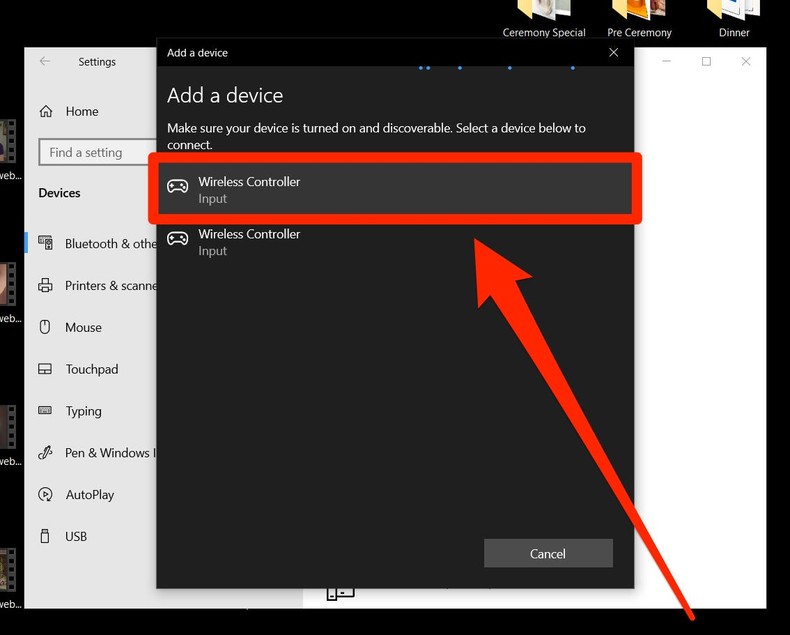Image resolution: width=790 pixels, height=635 pixels.
Task: Open Bluetooth & other devices section
Action: tap(97, 243)
